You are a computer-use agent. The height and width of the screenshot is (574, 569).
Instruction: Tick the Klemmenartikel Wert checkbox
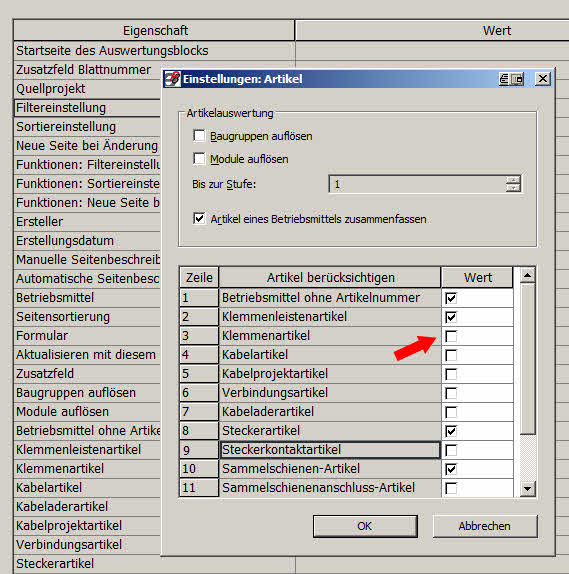pos(451,336)
